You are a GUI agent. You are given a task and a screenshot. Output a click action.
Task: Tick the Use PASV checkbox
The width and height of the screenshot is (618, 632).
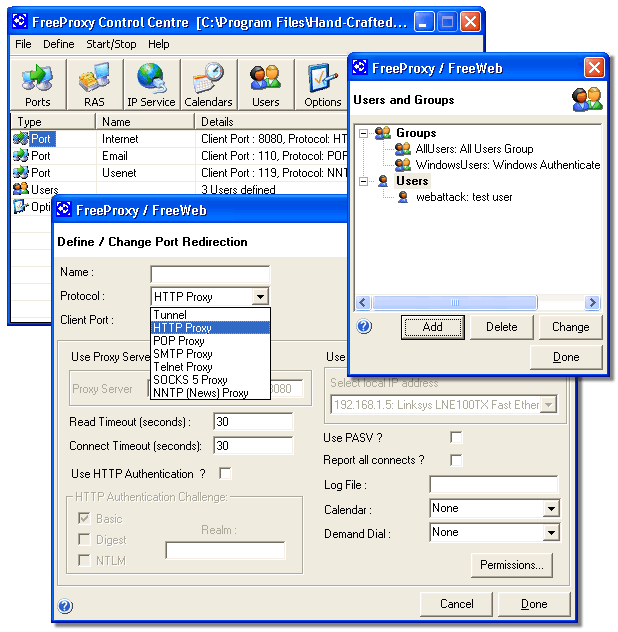point(456,437)
